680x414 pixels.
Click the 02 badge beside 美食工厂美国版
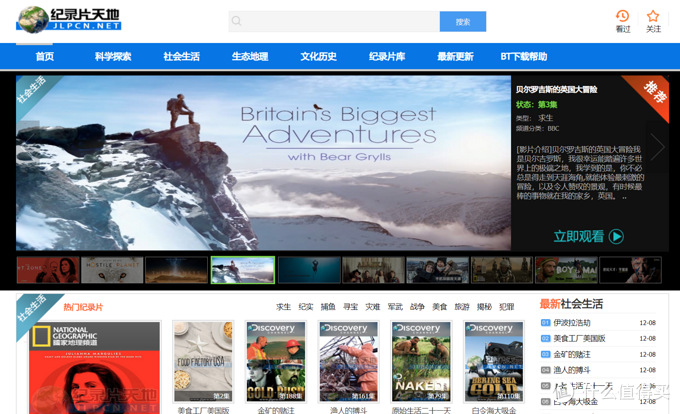[546, 339]
